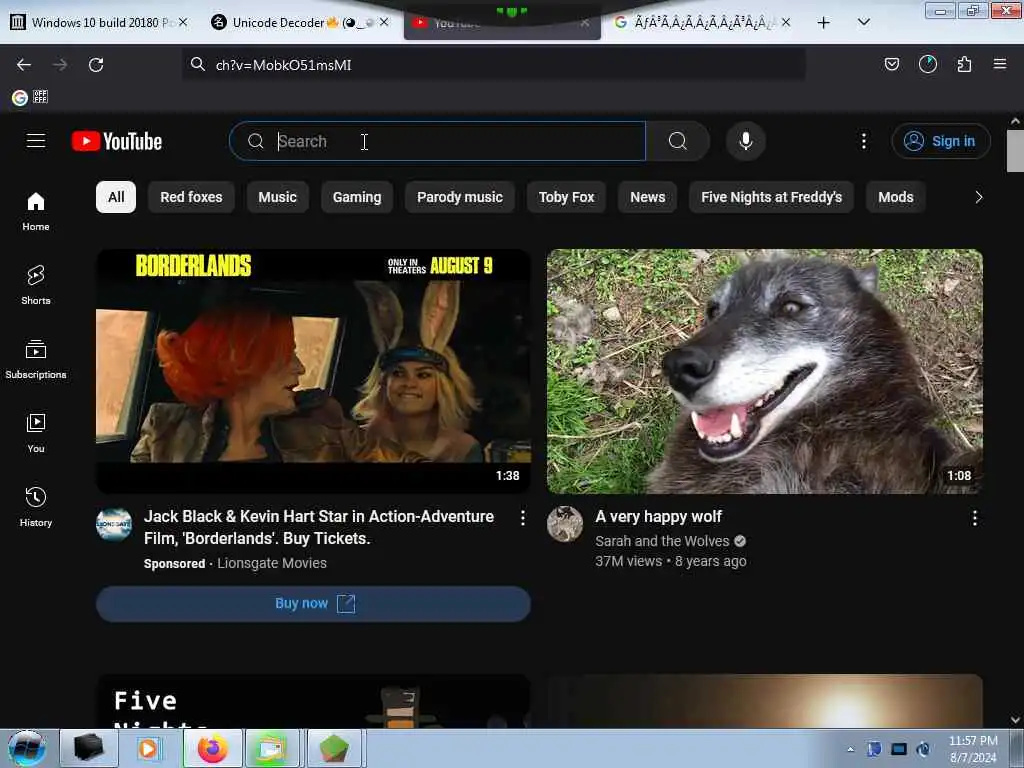Open the Sarah and the Wolves channel avatar
Screen dimensions: 1024x768
(565, 524)
